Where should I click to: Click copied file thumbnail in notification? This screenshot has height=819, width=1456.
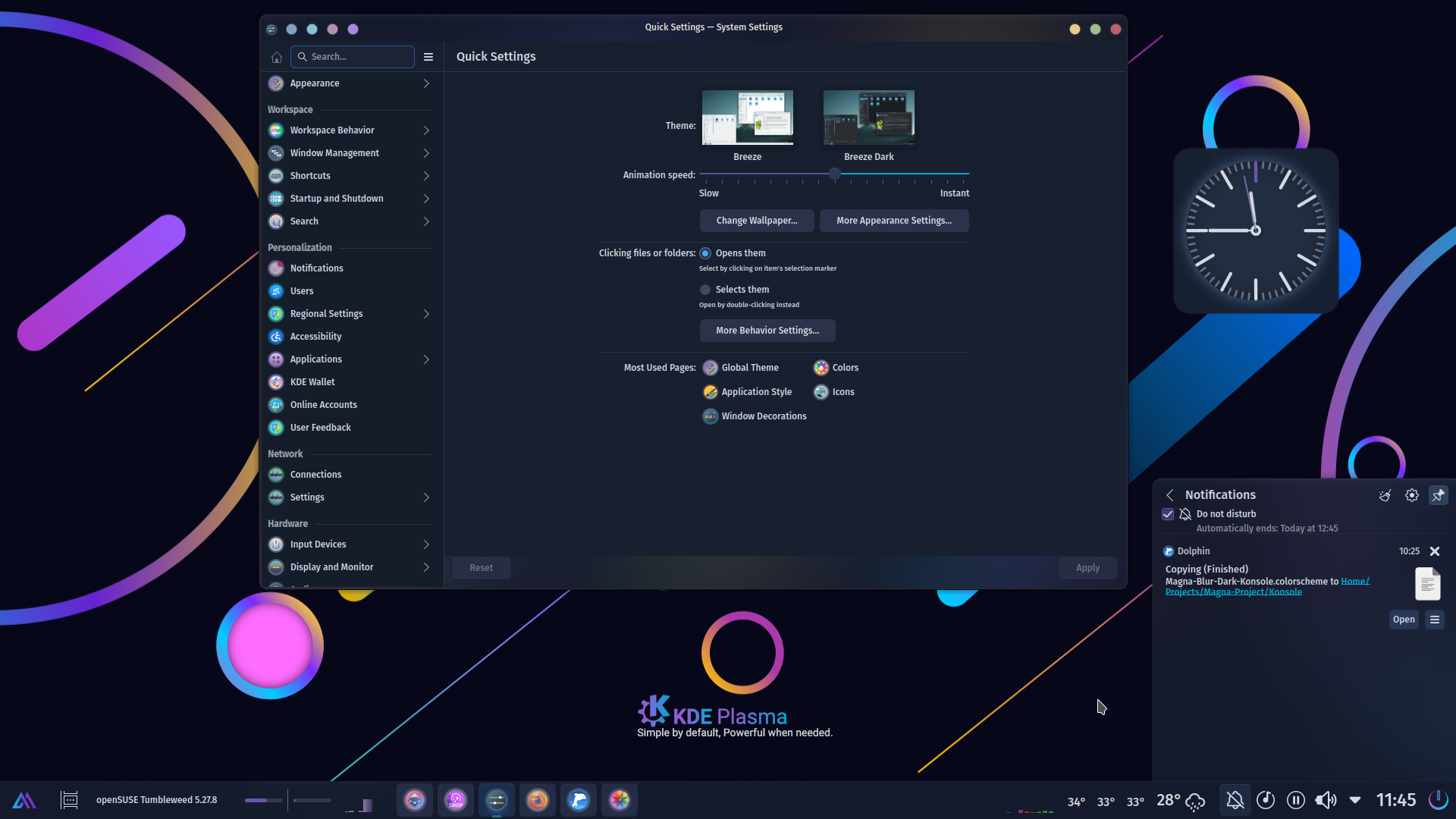[1427, 584]
